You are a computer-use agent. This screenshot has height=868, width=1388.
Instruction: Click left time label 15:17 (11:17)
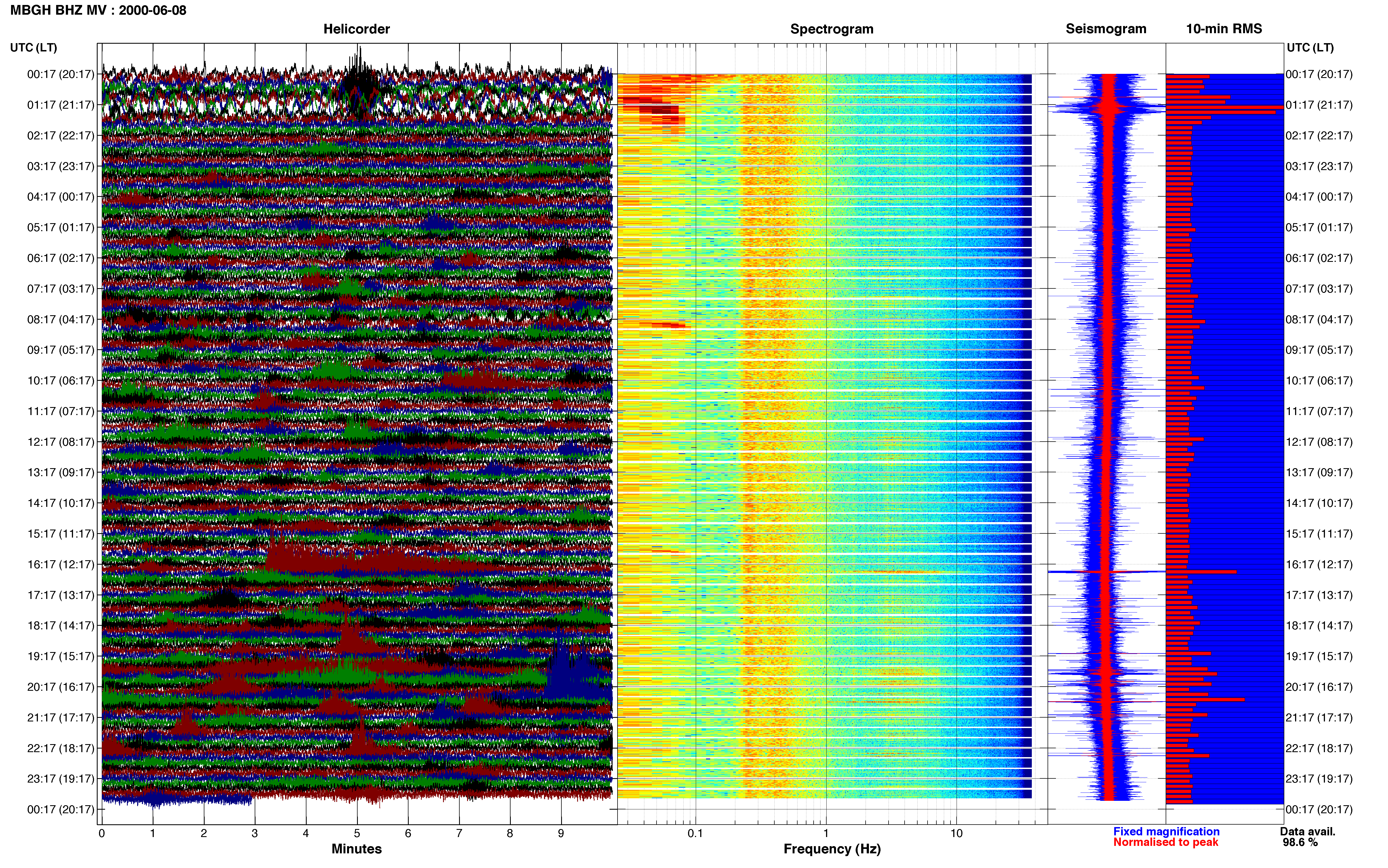click(x=61, y=533)
